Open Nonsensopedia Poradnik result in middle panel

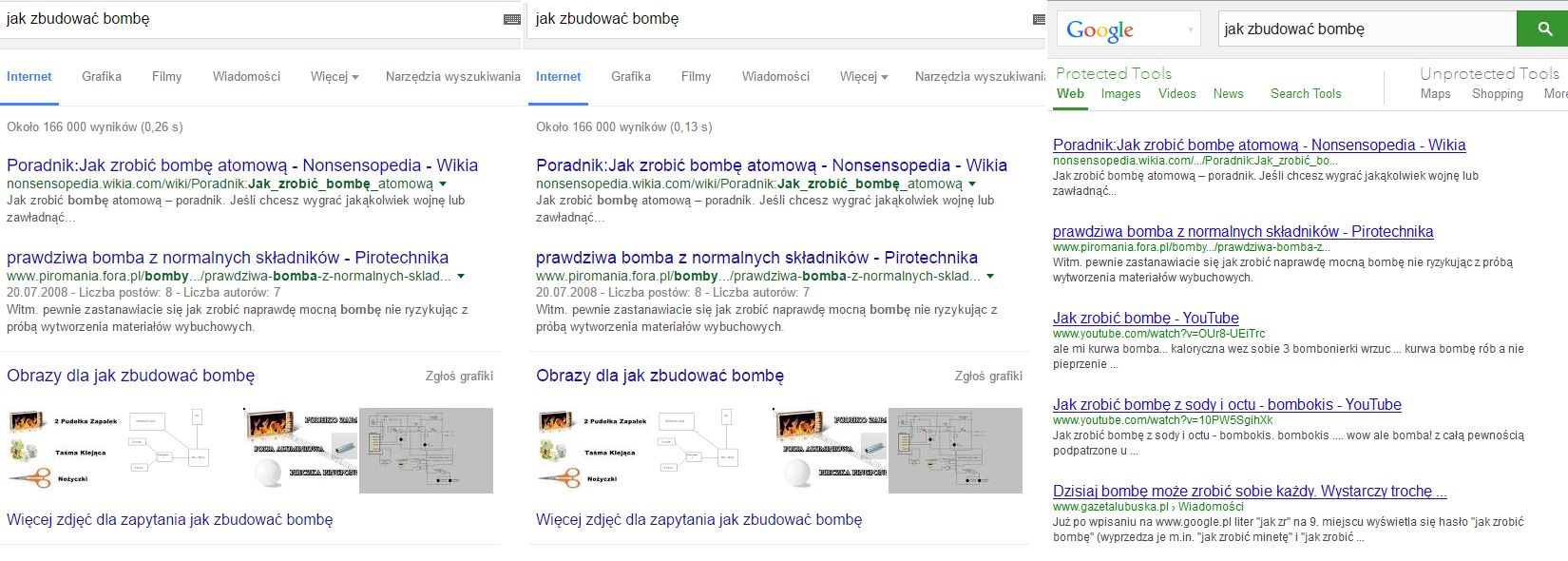(772, 164)
